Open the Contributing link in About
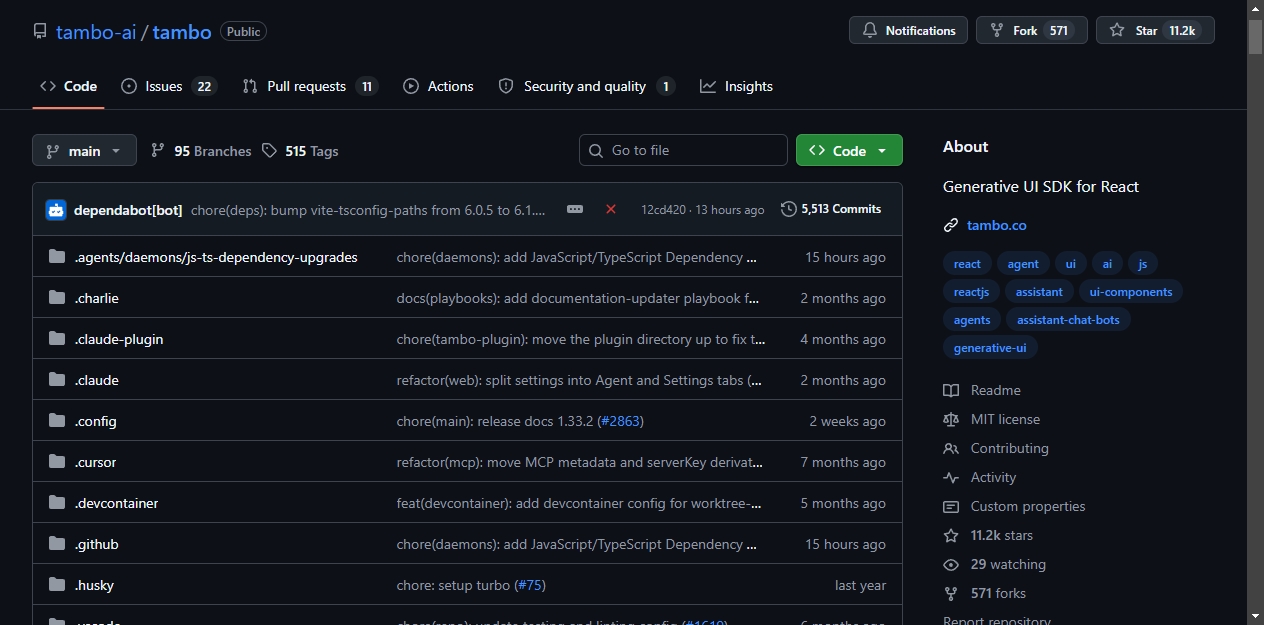The image size is (1264, 625). 1009,448
